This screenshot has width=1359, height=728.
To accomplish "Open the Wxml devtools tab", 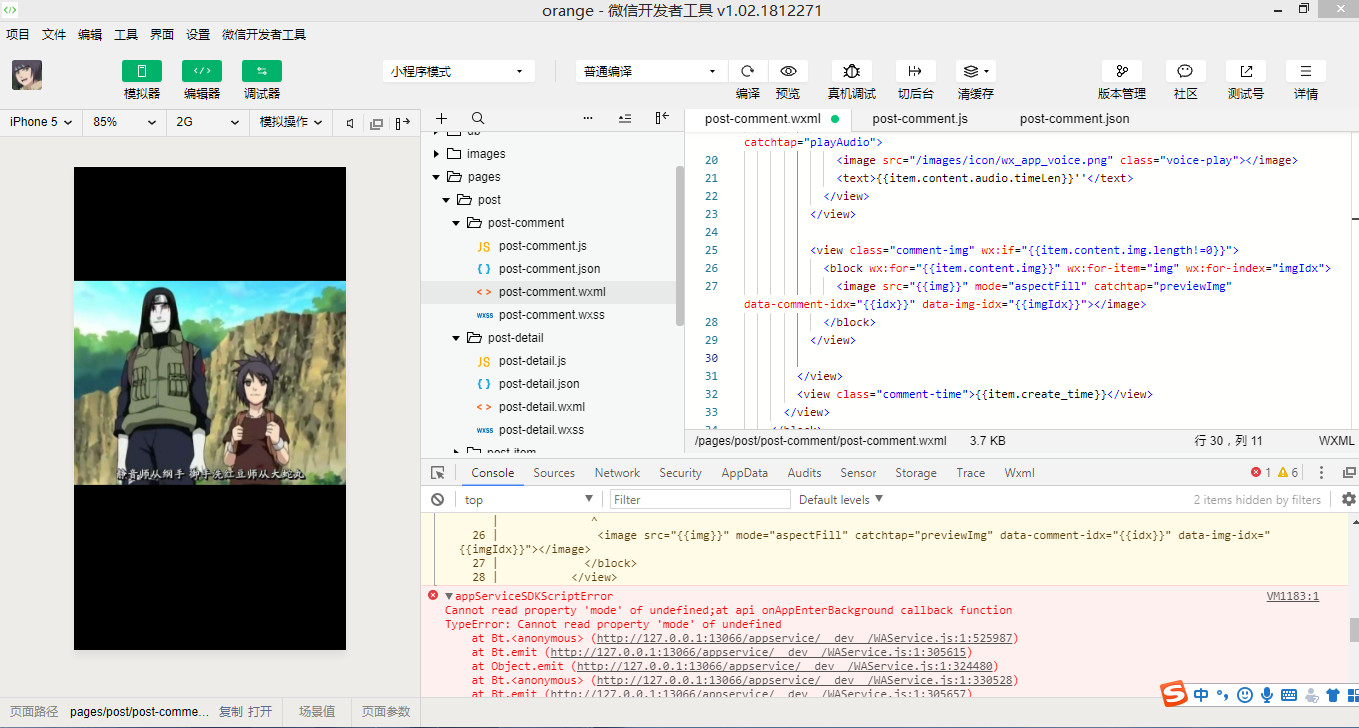I will 1020,473.
